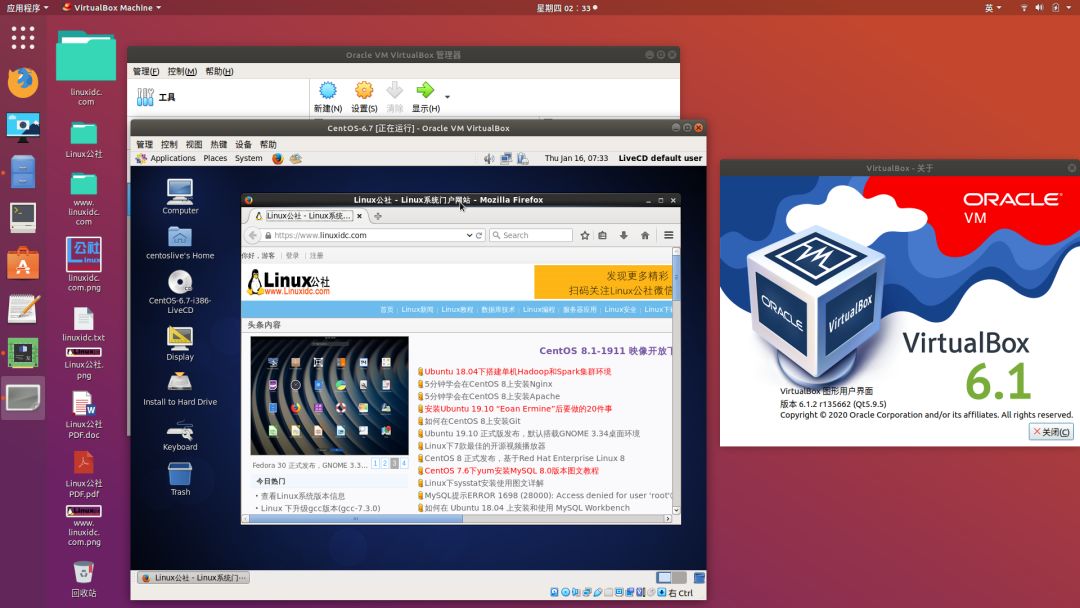Click the 新建 (New) VM toolbar icon
The width and height of the screenshot is (1080, 608).
tap(327, 92)
